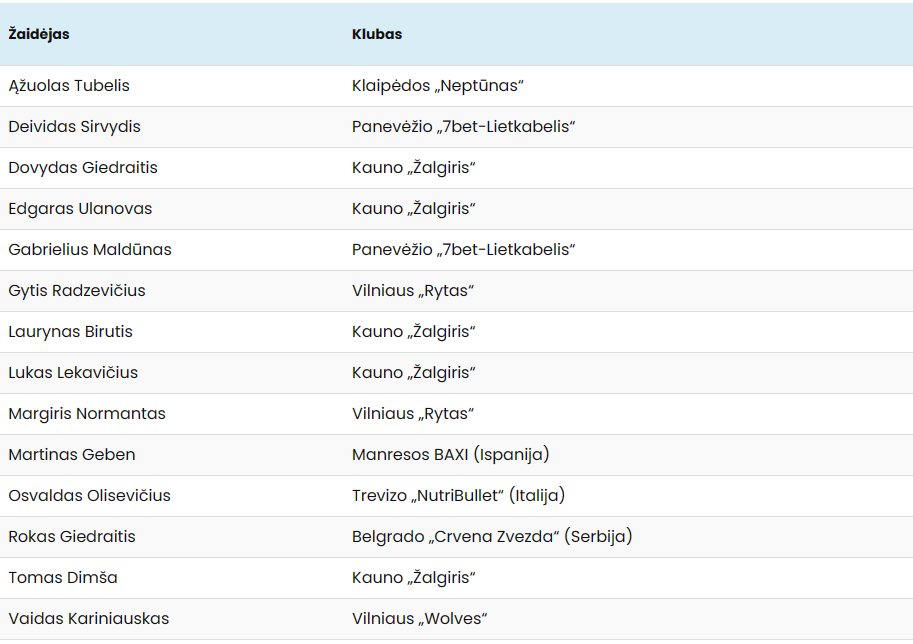Click Belgrado „Crvena Zvezda“ (Serbija) club
This screenshot has width=913, height=644.
[492, 537]
